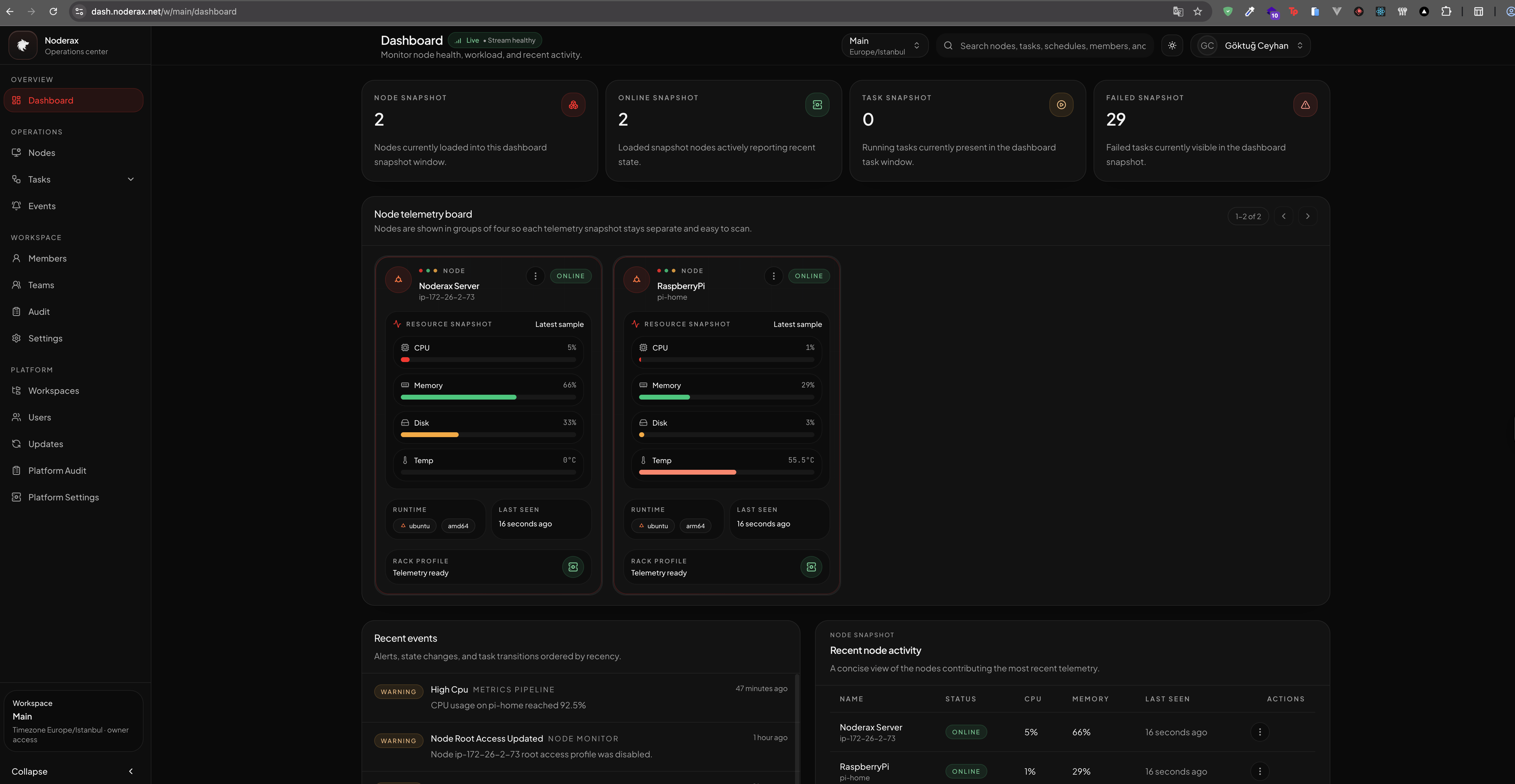The width and height of the screenshot is (1515, 784).
Task: Go to next telemetry board page
Action: 1307,216
